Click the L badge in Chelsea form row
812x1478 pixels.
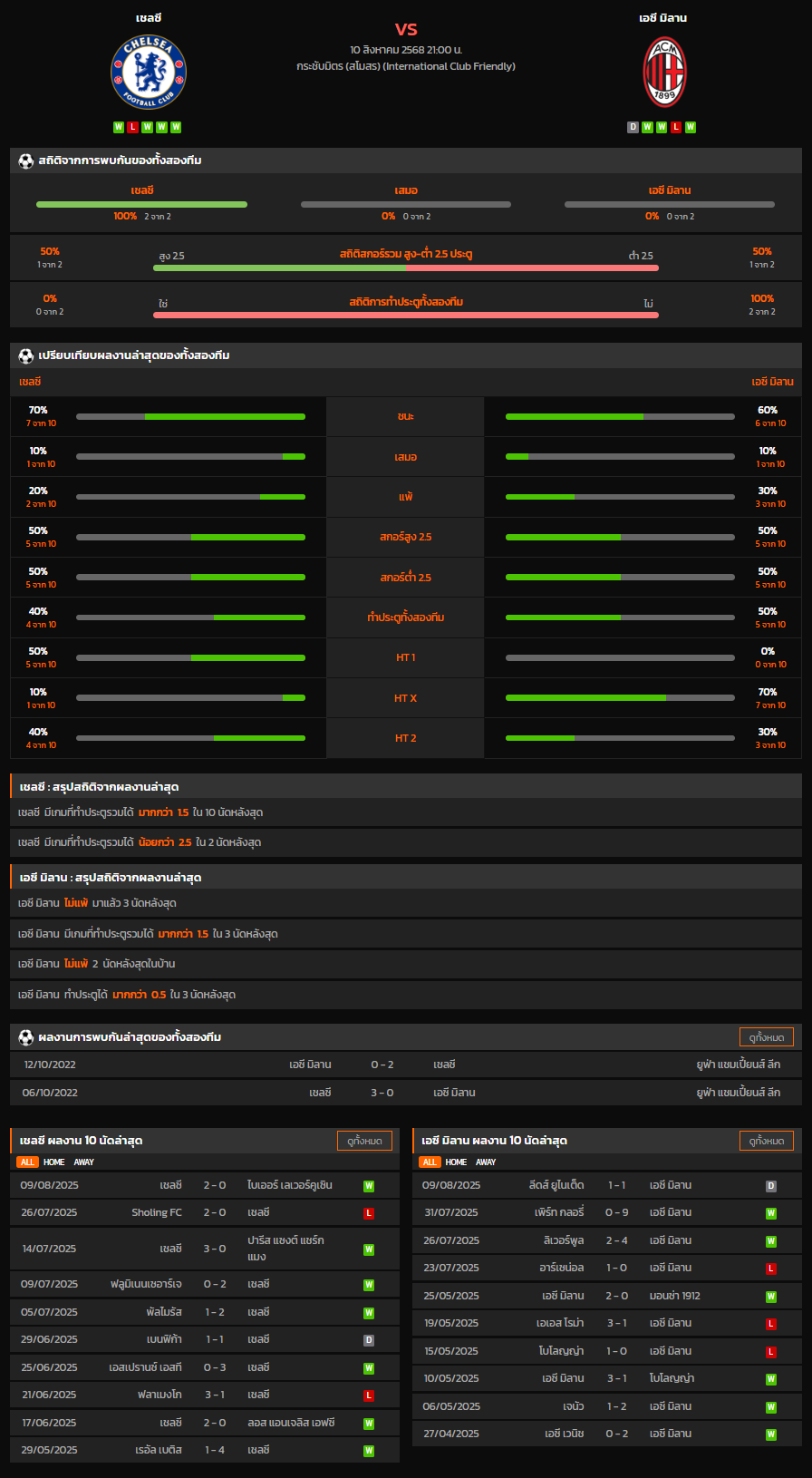[x=132, y=127]
